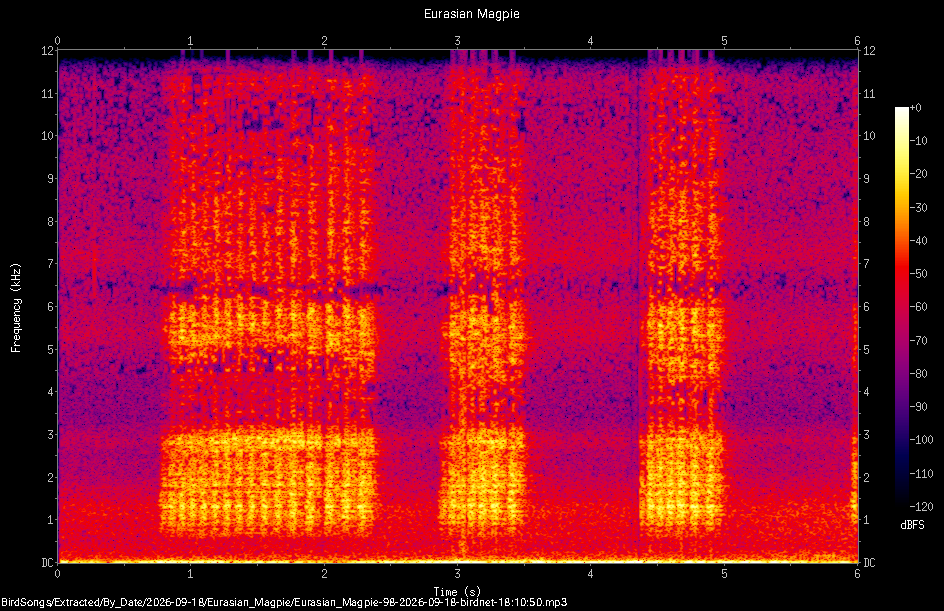Click the "2" second tick on the bottom time axis
This screenshot has height=611, width=944.
pyautogui.click(x=324, y=574)
